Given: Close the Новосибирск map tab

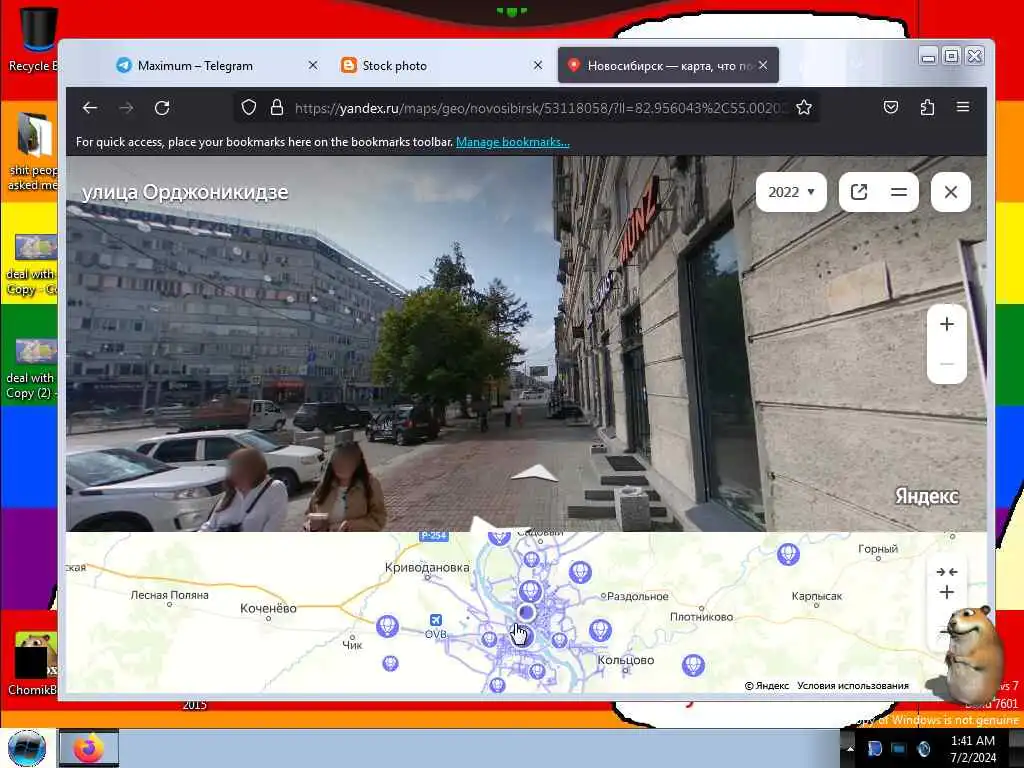Looking at the screenshot, I should click(x=763, y=65).
